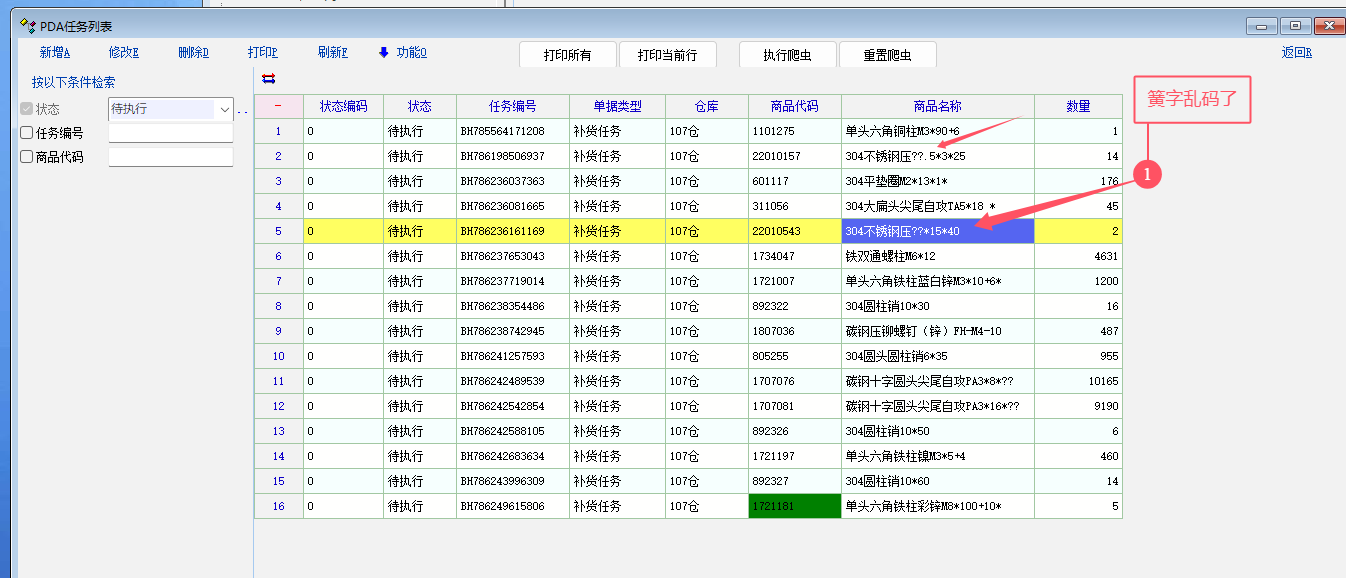Image resolution: width=1346 pixels, height=578 pixels.
Task: Click the ellipsis button beside 状态 dropdown
Action: (x=242, y=110)
